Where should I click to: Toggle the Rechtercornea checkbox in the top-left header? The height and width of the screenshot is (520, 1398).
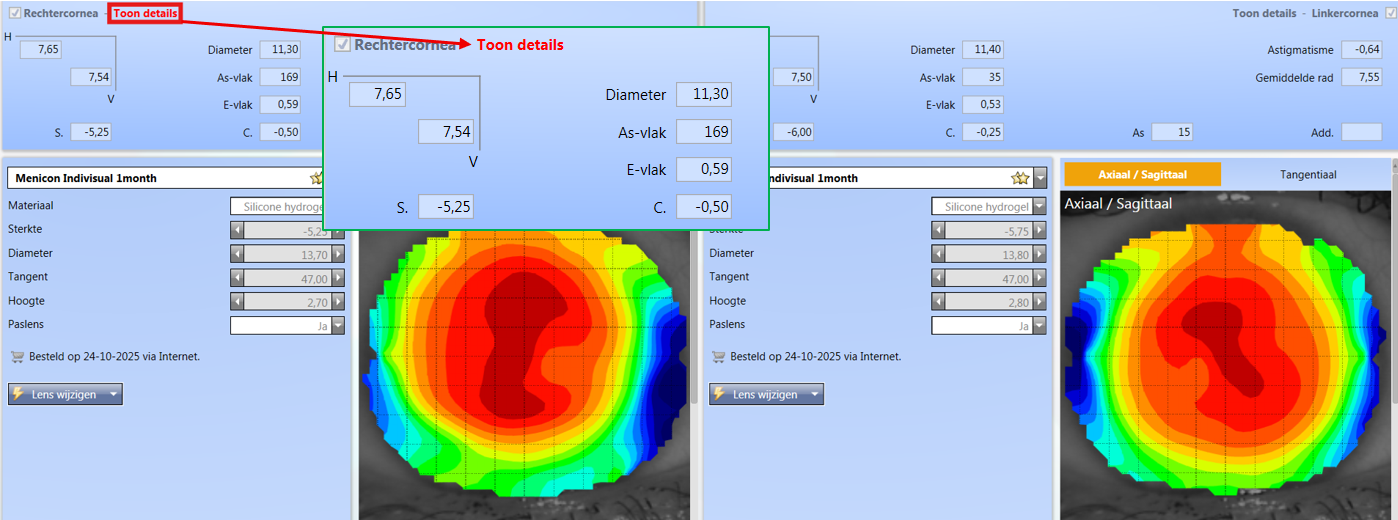[14, 14]
